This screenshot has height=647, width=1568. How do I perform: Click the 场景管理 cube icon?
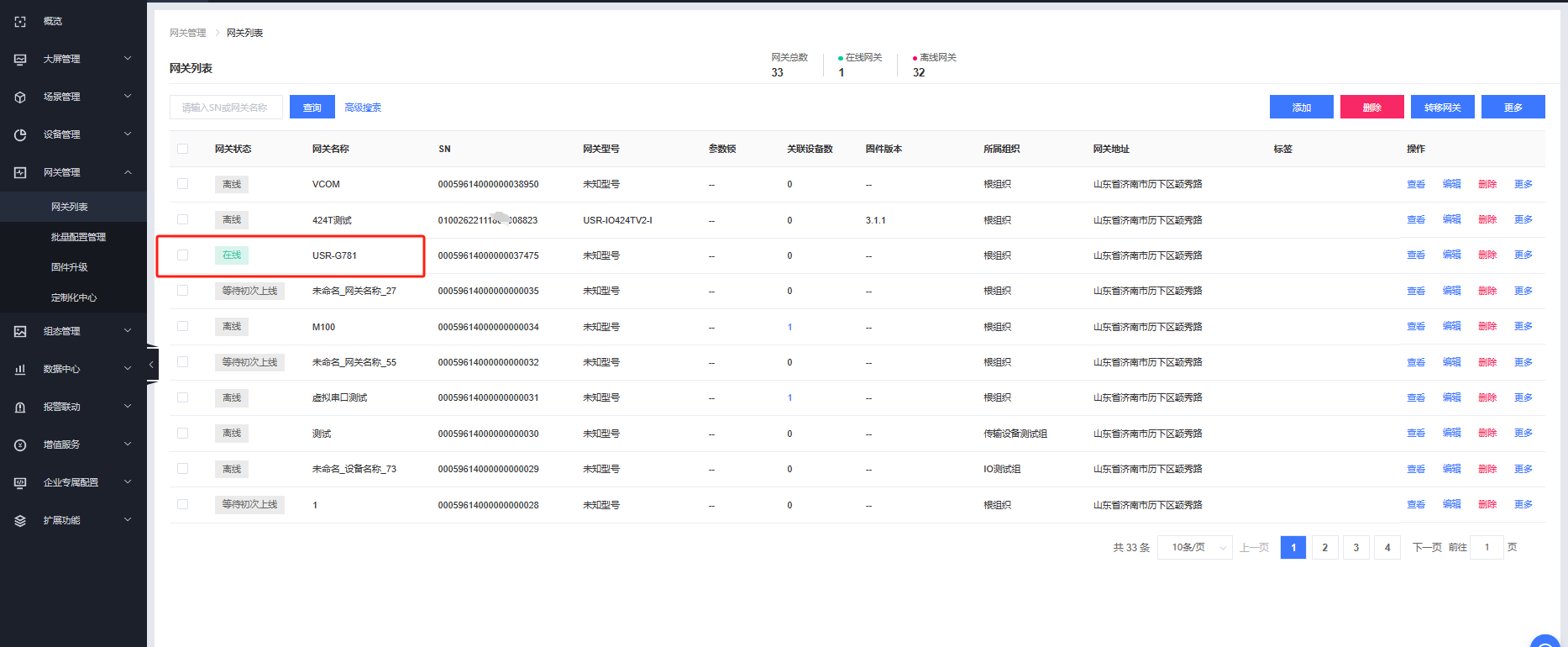20,97
